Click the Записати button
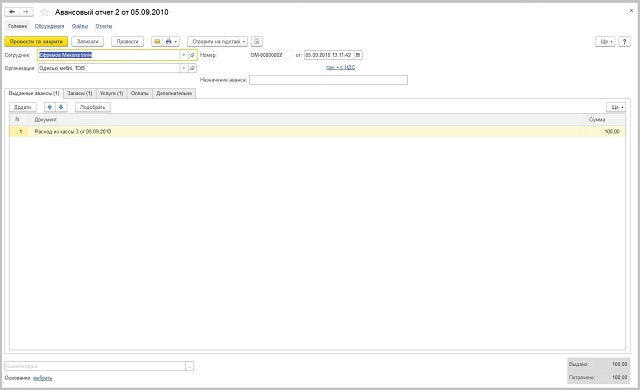Image resolution: width=640 pixels, height=390 pixels. click(87, 42)
